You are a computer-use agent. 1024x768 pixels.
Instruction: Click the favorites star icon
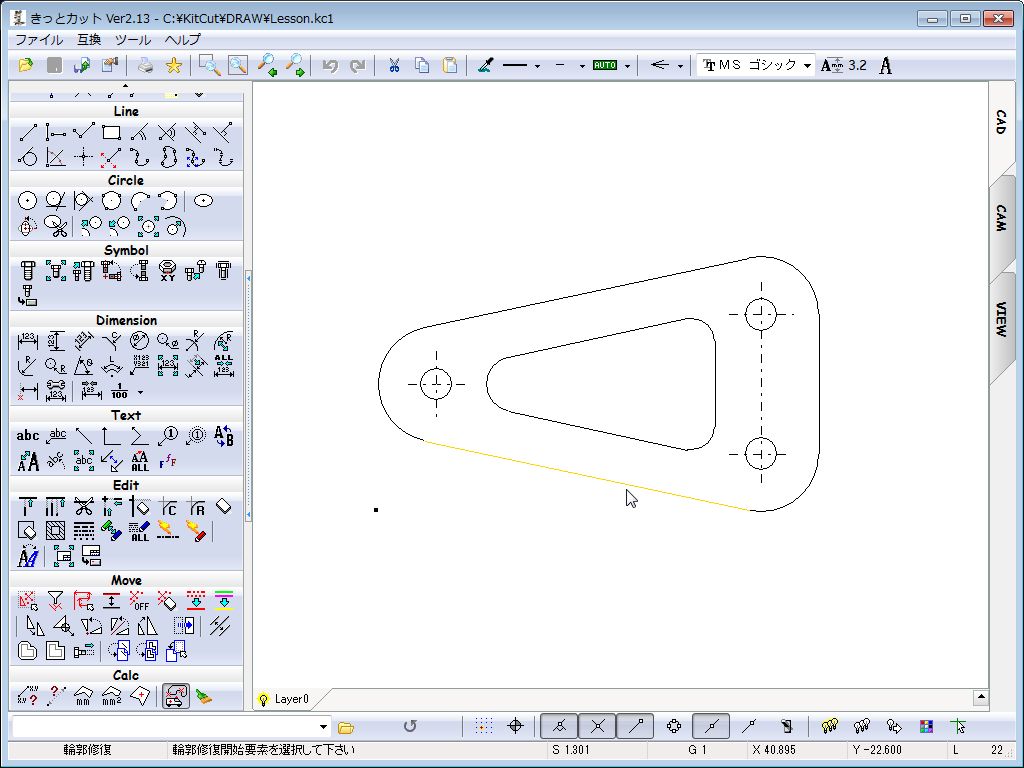(174, 65)
